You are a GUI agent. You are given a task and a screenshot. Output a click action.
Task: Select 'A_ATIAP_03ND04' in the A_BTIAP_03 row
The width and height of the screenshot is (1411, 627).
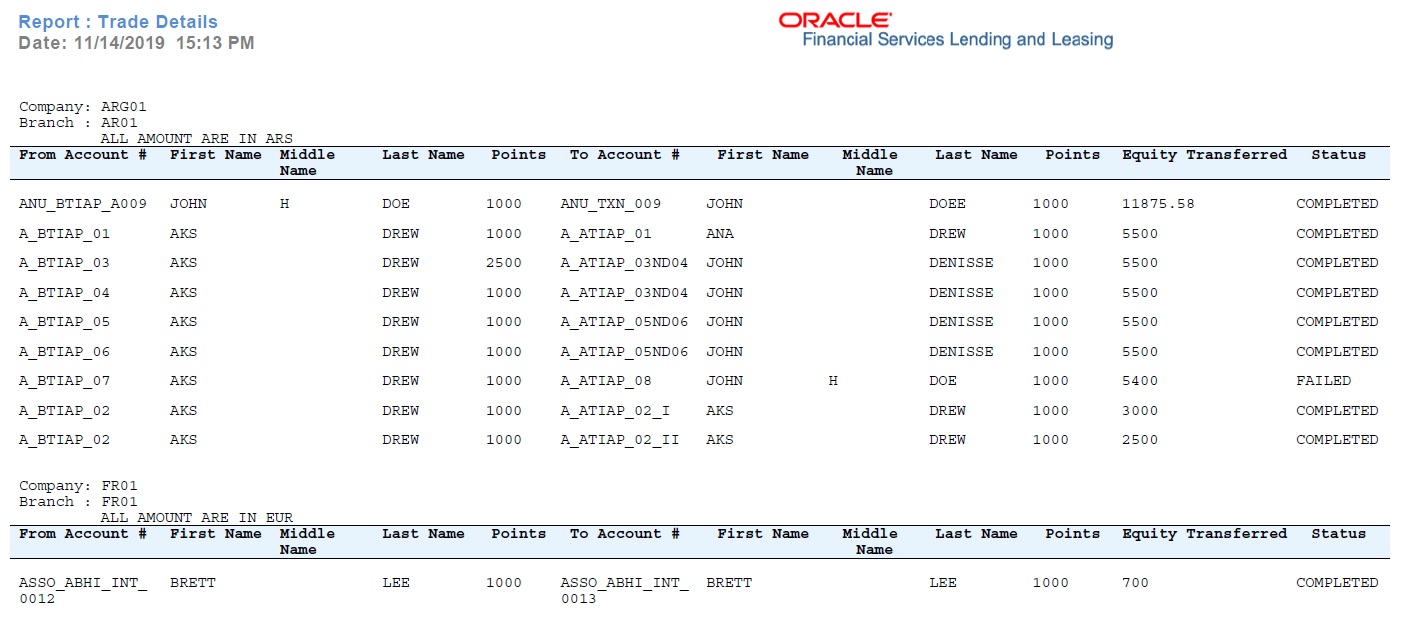click(x=624, y=263)
